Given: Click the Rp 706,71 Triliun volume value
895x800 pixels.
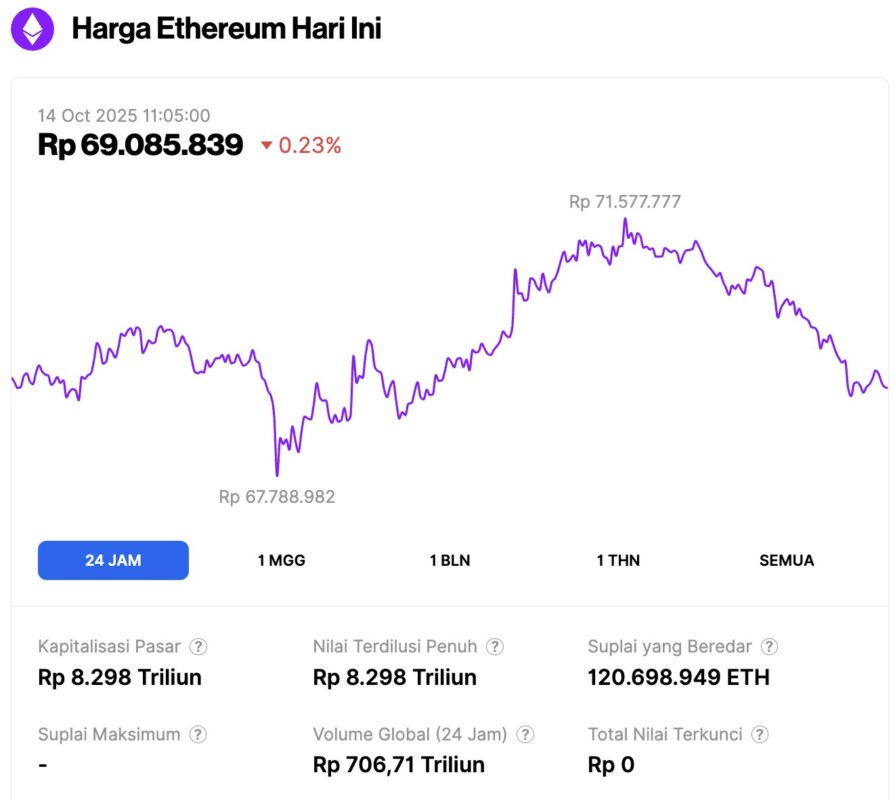Looking at the screenshot, I should tap(399, 765).
